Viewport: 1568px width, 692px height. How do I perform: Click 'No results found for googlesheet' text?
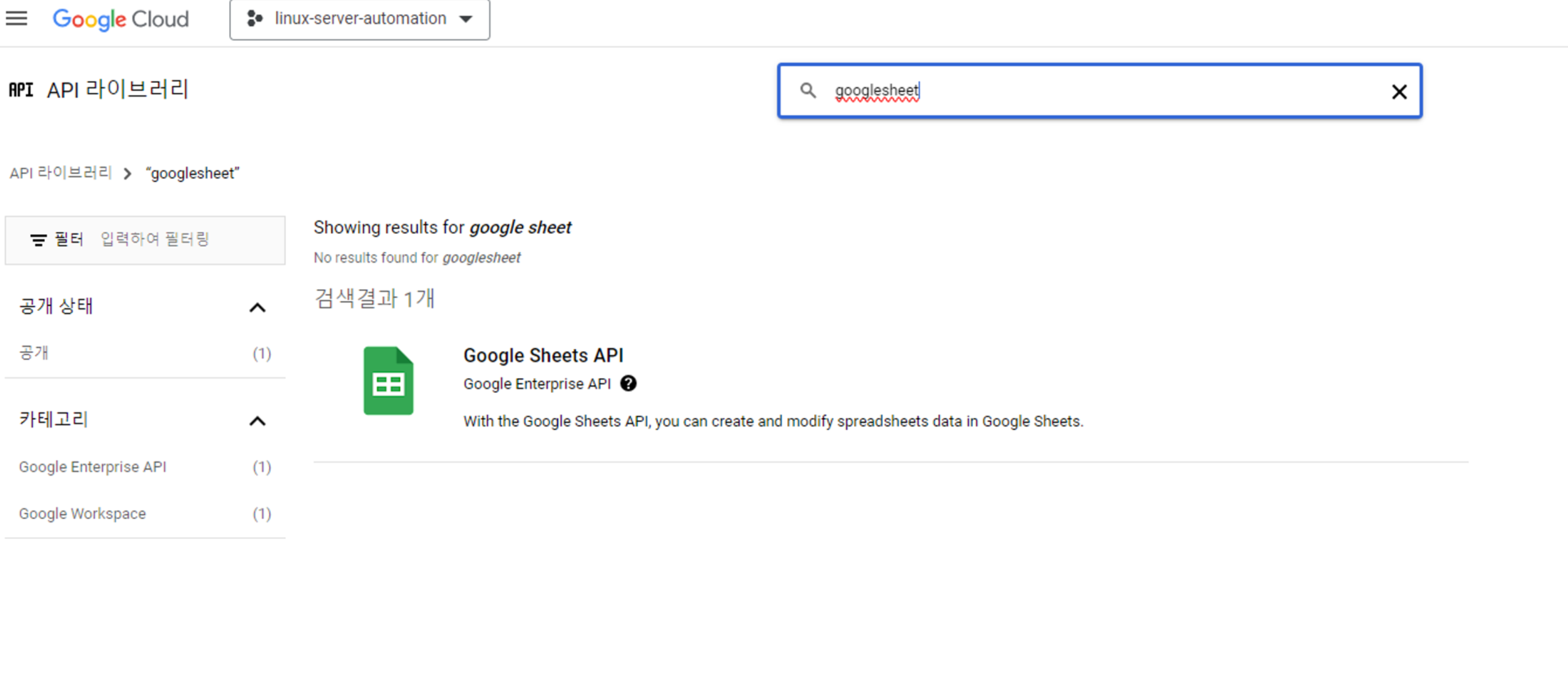tap(417, 258)
